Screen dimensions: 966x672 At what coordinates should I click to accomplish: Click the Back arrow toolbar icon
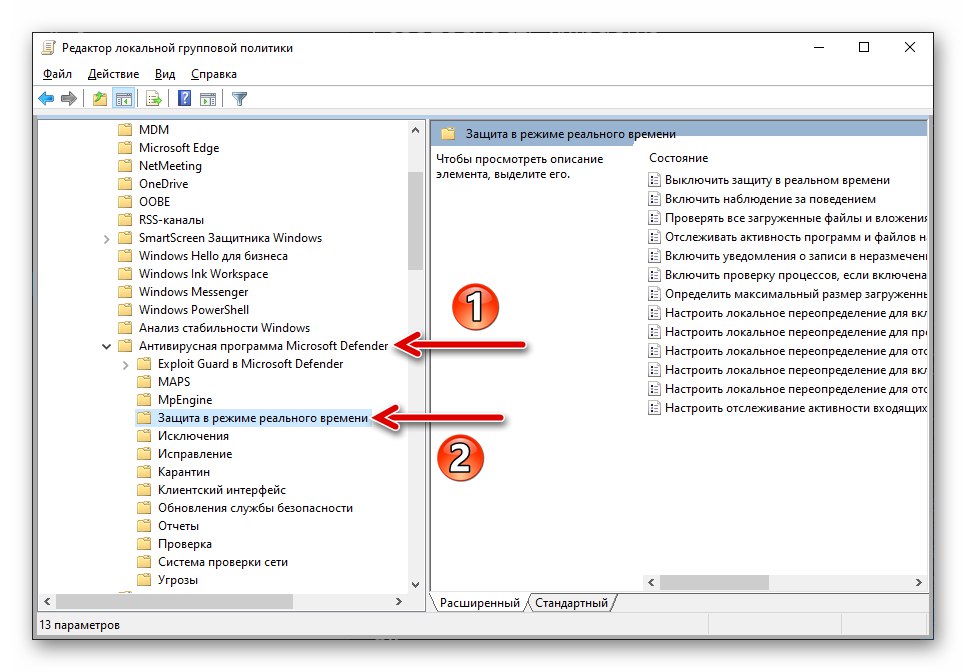[x=46, y=99]
